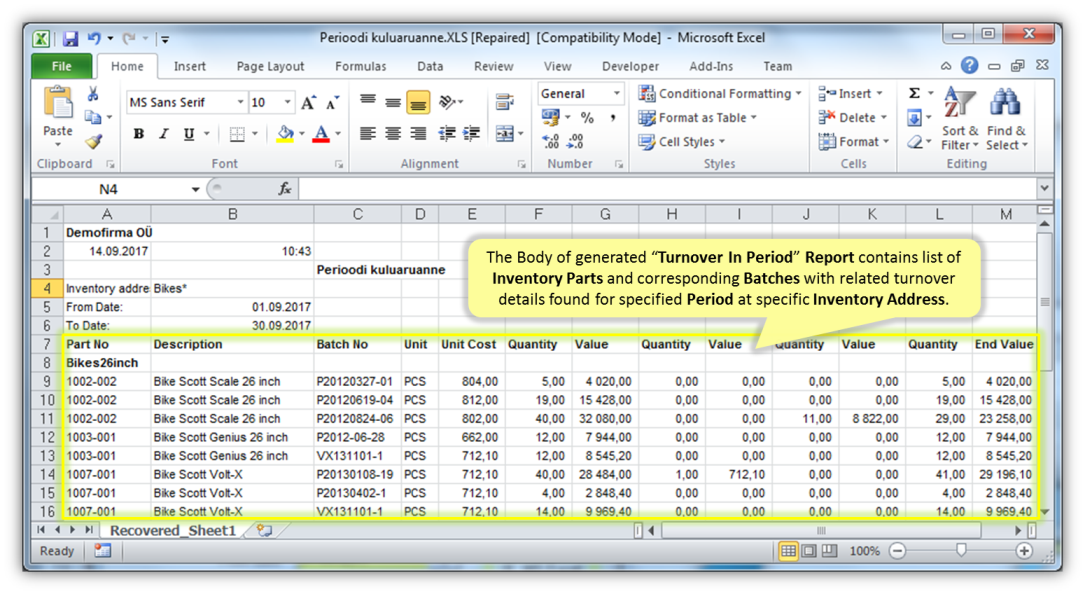Viewport: 1085px width, 594px height.
Task: Increase font size with Grow Font icon
Action: pyautogui.click(x=309, y=102)
